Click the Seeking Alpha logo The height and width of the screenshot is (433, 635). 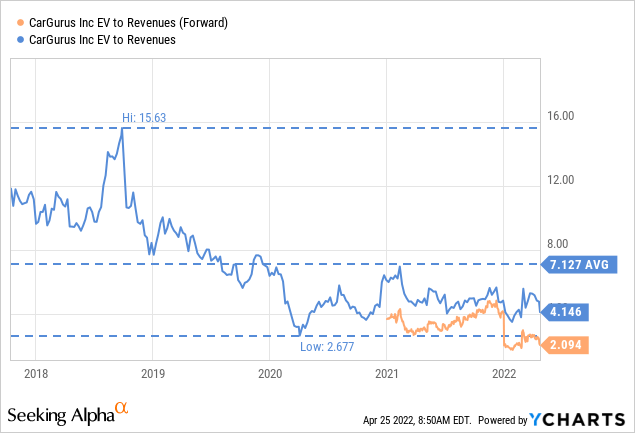point(68,414)
